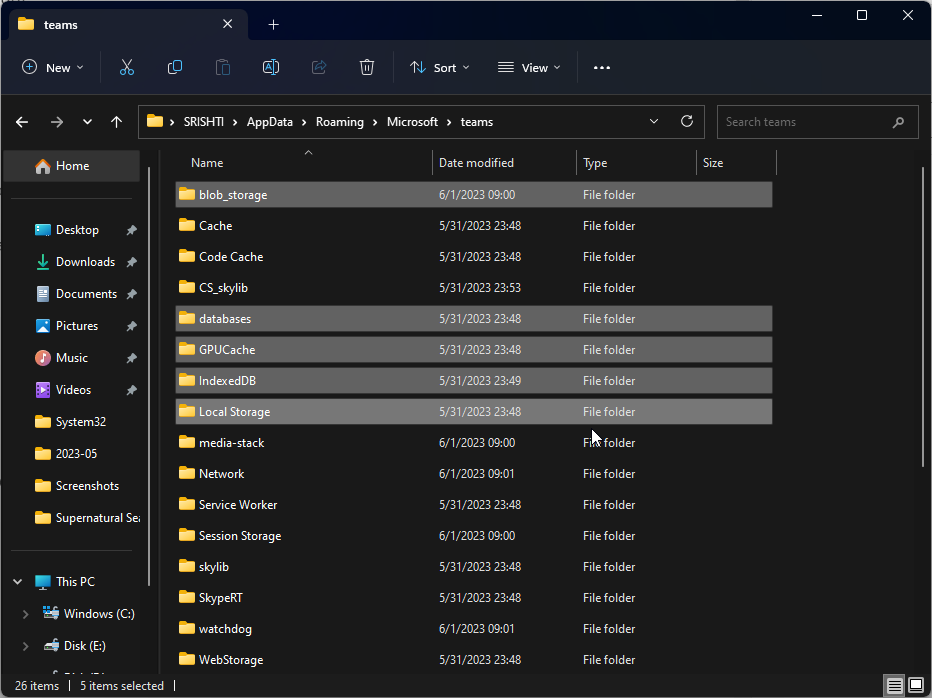
Task: Collapse the This PC tree node
Action: [18, 581]
